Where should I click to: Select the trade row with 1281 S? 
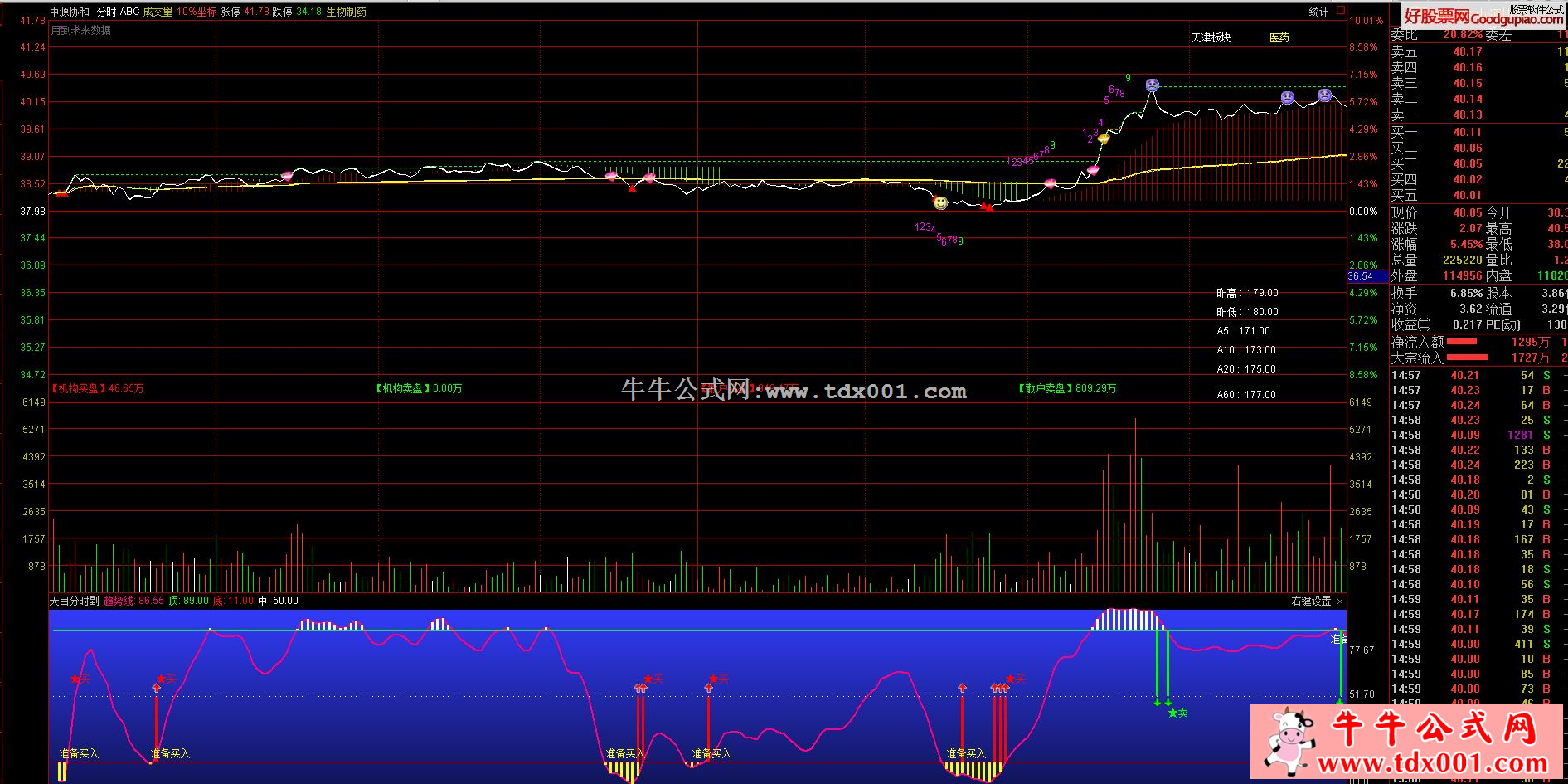click(1478, 435)
